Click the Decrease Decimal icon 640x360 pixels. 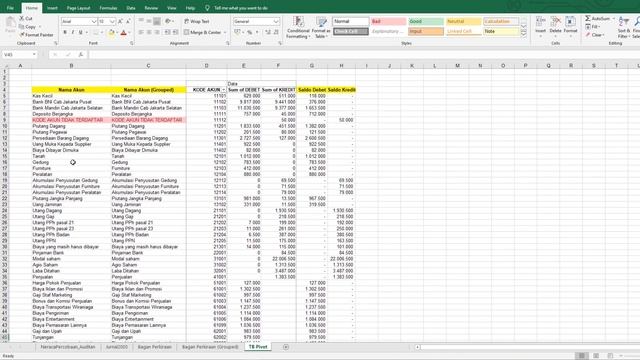pos(276,32)
